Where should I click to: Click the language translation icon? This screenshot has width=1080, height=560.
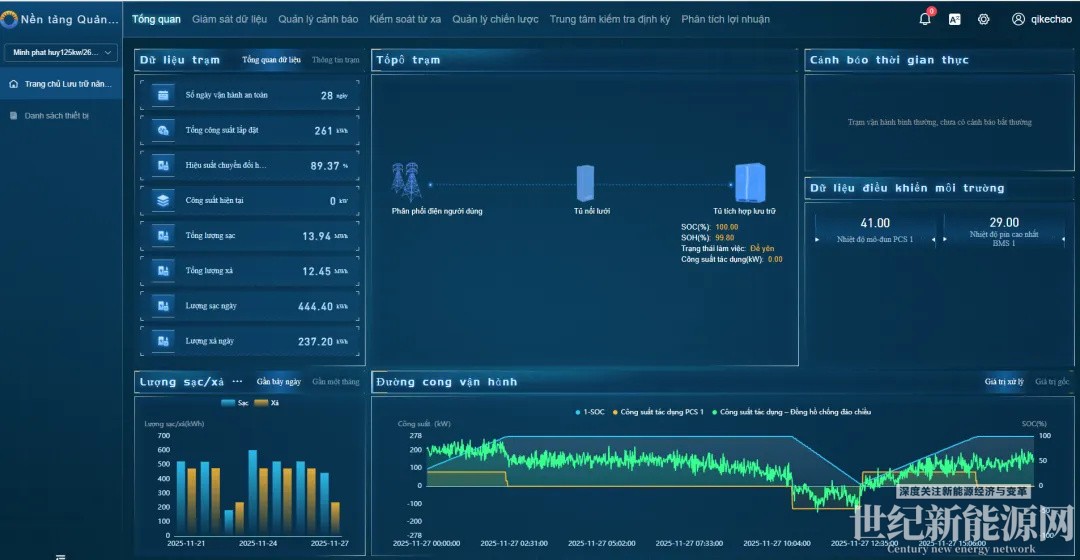954,19
